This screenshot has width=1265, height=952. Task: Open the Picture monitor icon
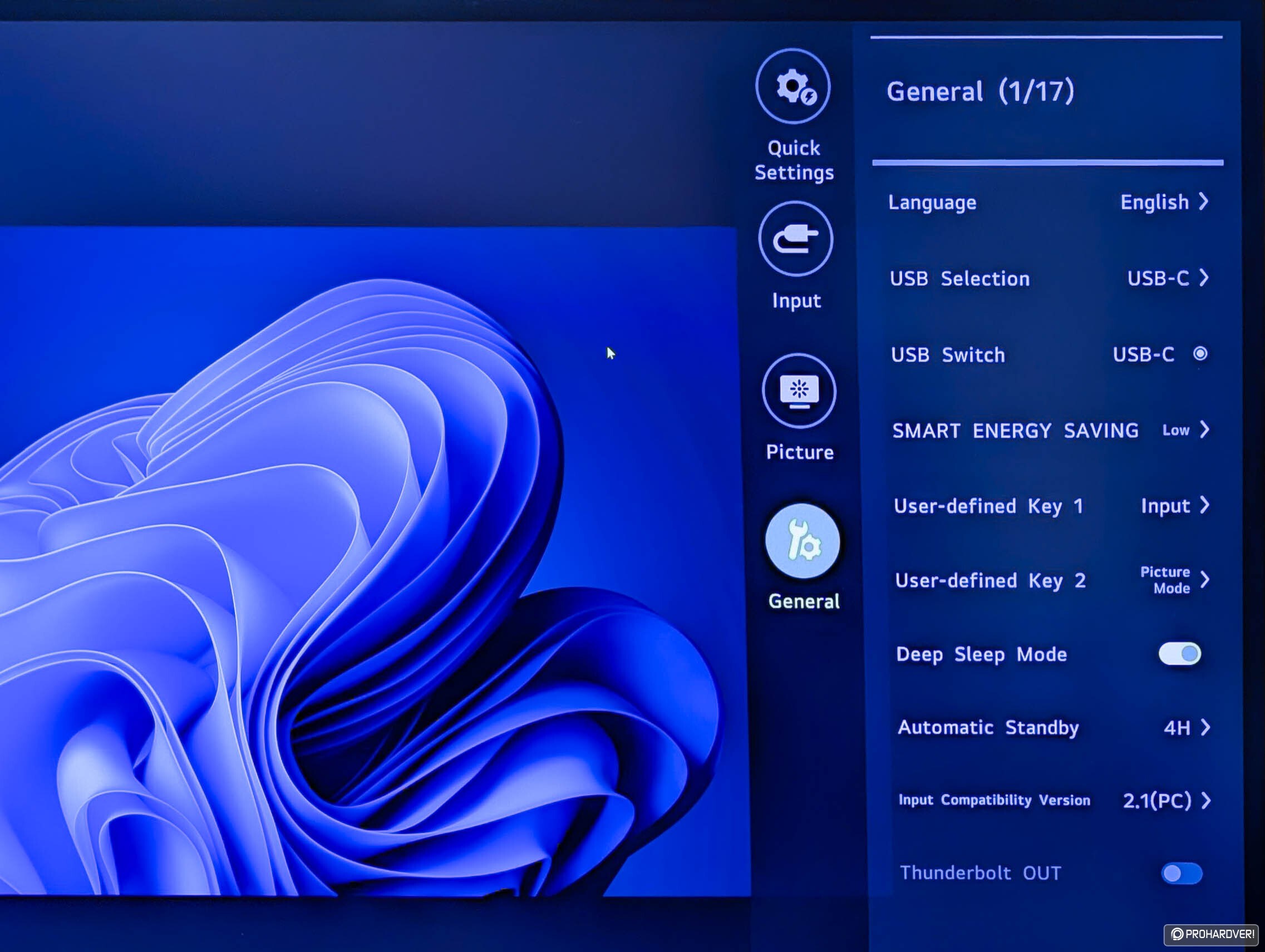pyautogui.click(x=799, y=391)
